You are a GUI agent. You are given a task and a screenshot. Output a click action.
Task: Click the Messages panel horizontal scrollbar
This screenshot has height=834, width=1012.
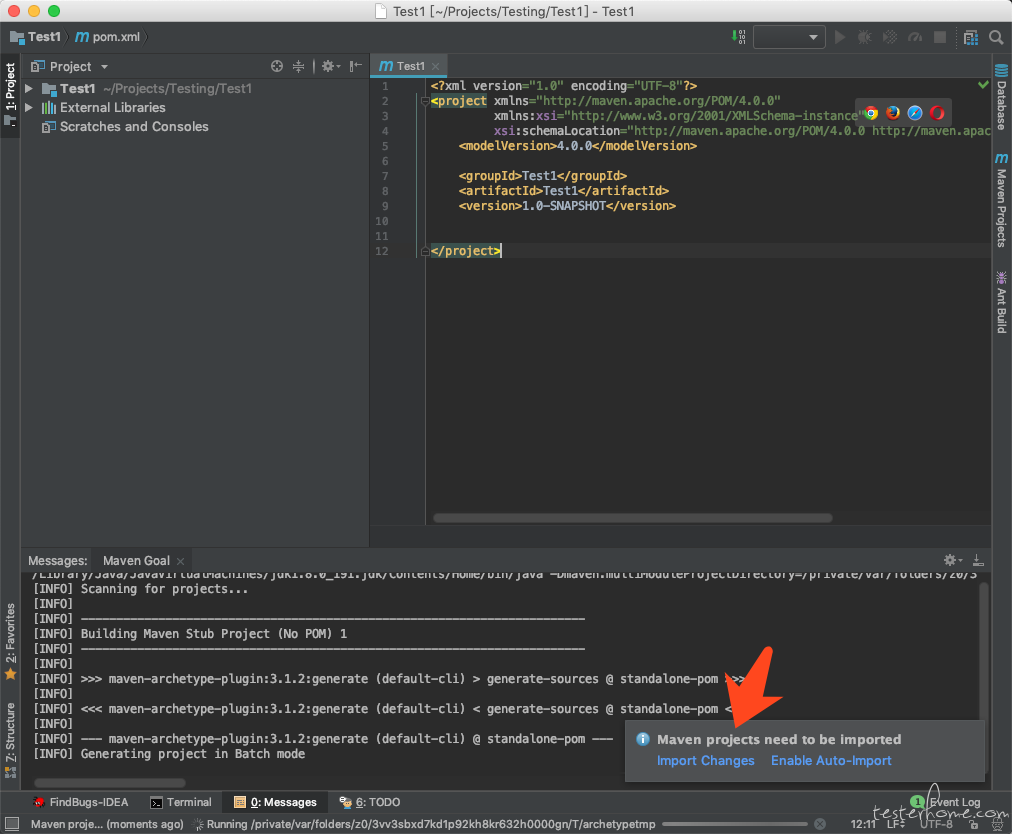[x=110, y=783]
